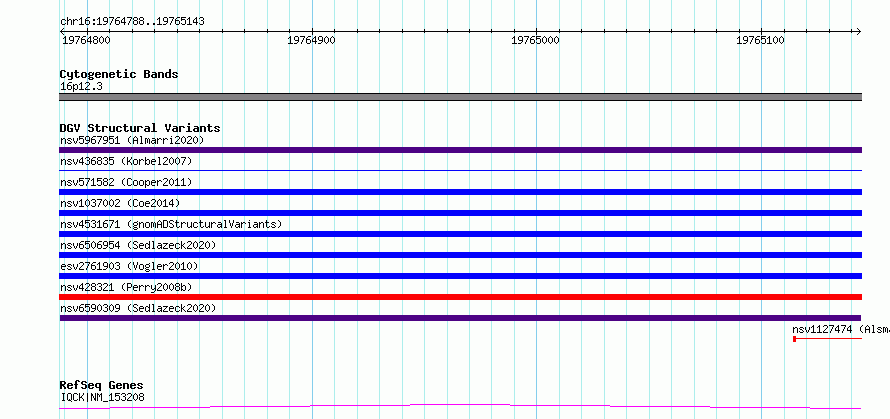Open the nsv436835 (Korbel2007) label

[x=126, y=161]
